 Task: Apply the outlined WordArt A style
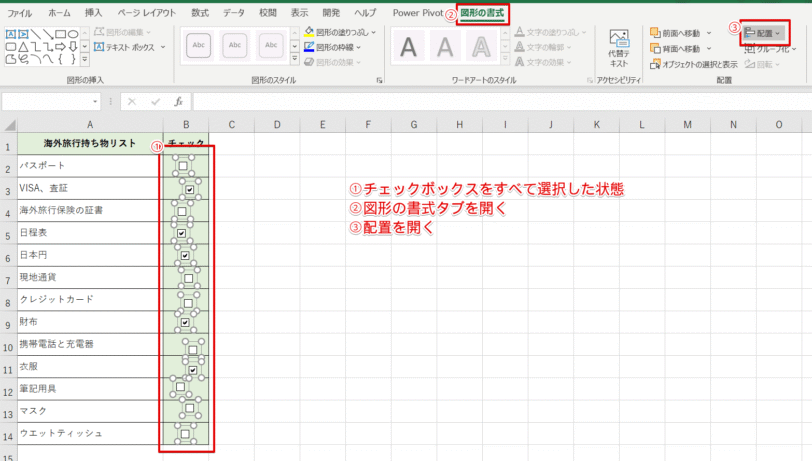pos(481,47)
